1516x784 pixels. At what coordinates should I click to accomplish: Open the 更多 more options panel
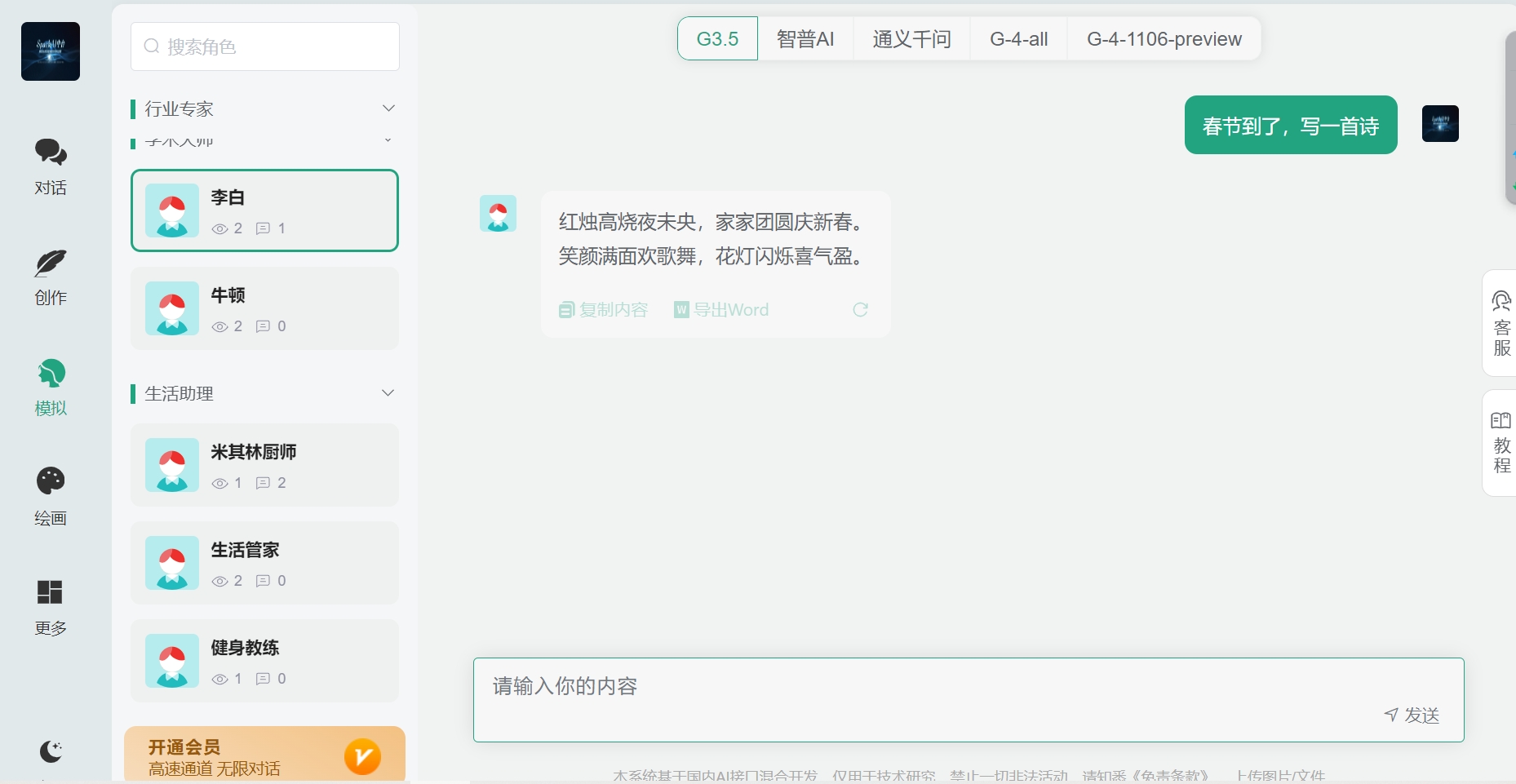coord(51,607)
